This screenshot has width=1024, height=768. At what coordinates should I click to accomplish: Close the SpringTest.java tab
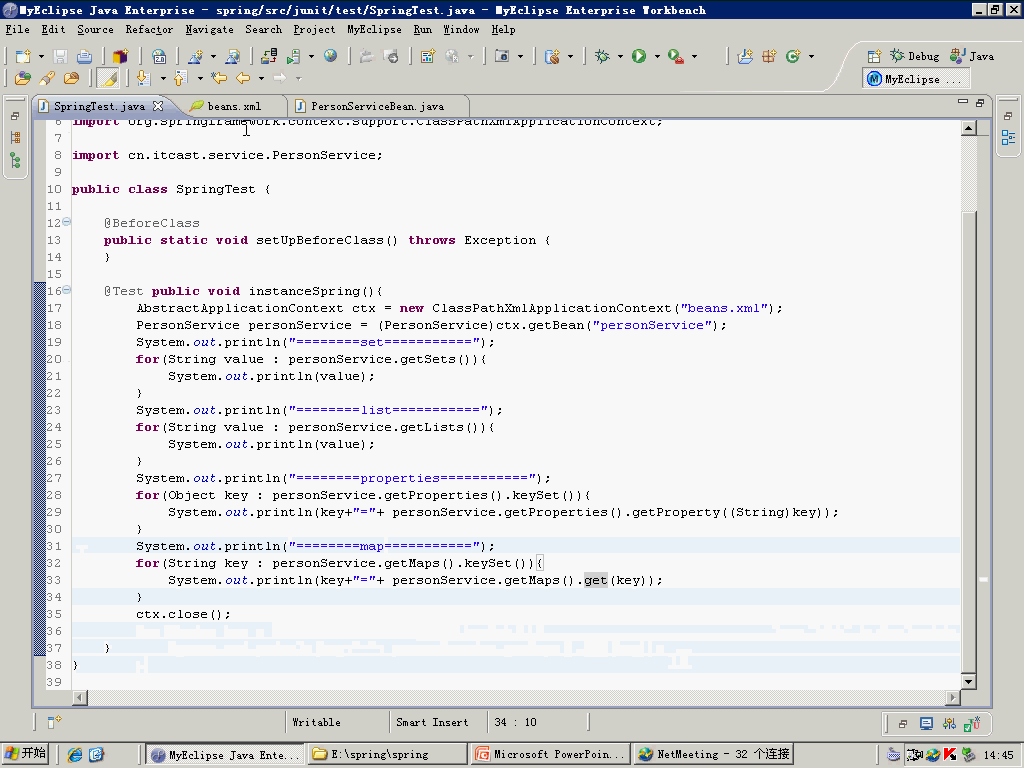pyautogui.click(x=157, y=105)
